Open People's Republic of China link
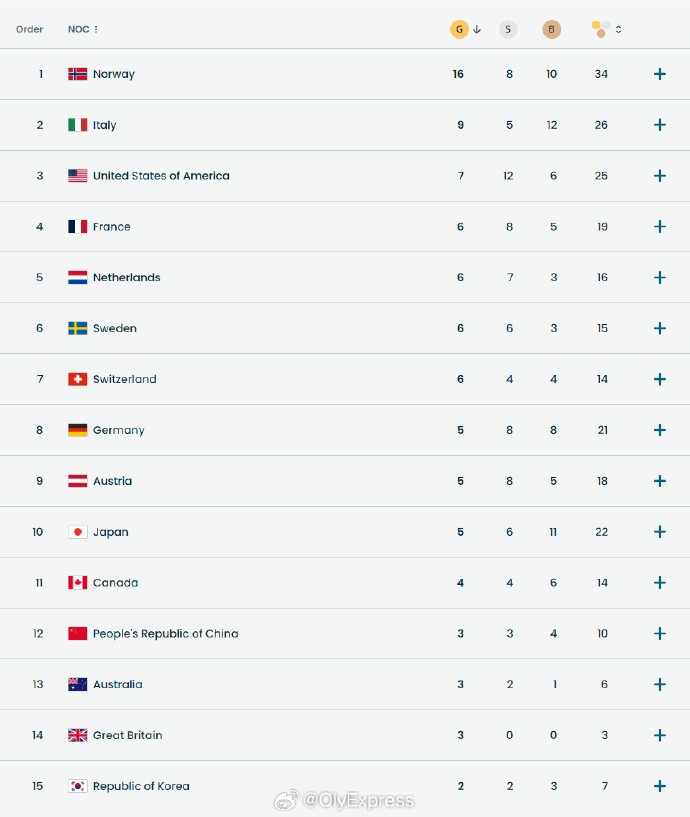 pos(165,634)
